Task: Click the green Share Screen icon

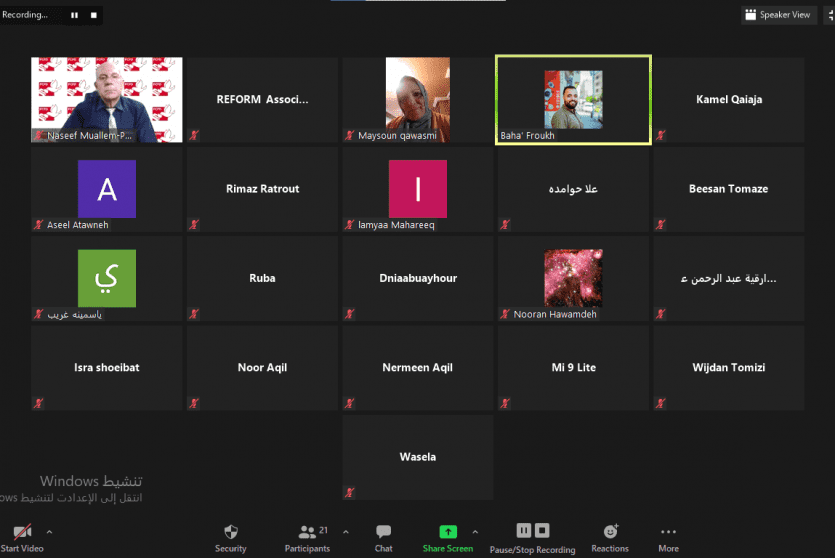Action: click(x=447, y=532)
